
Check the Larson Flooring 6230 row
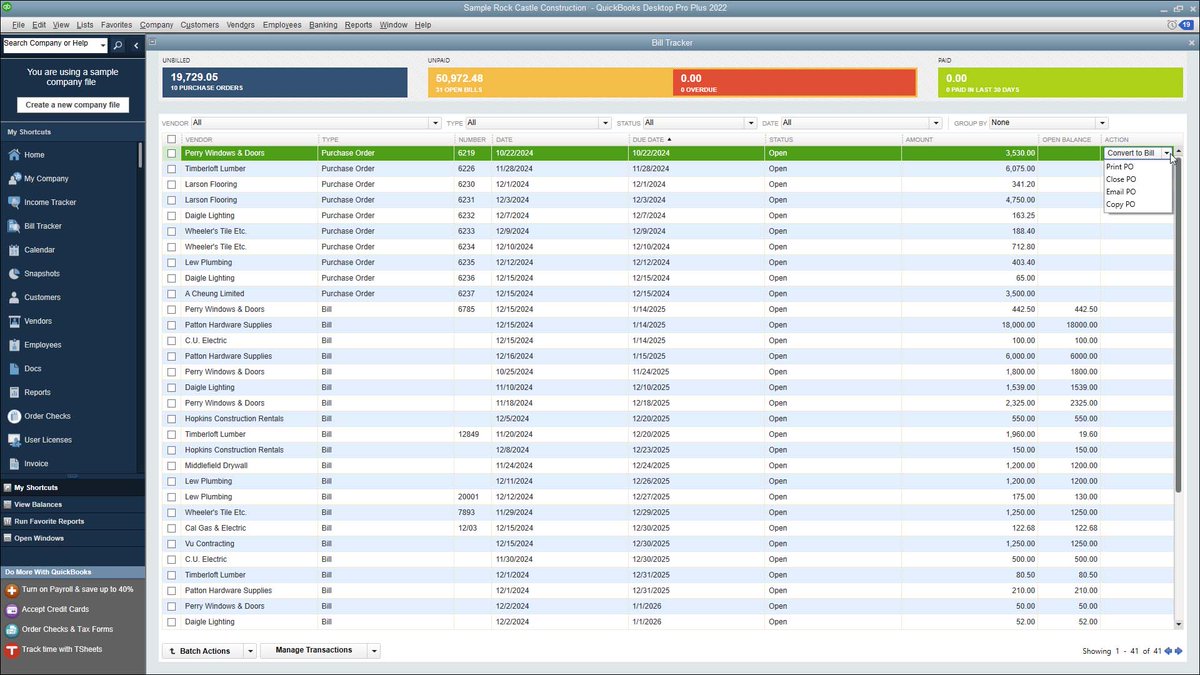tap(172, 184)
